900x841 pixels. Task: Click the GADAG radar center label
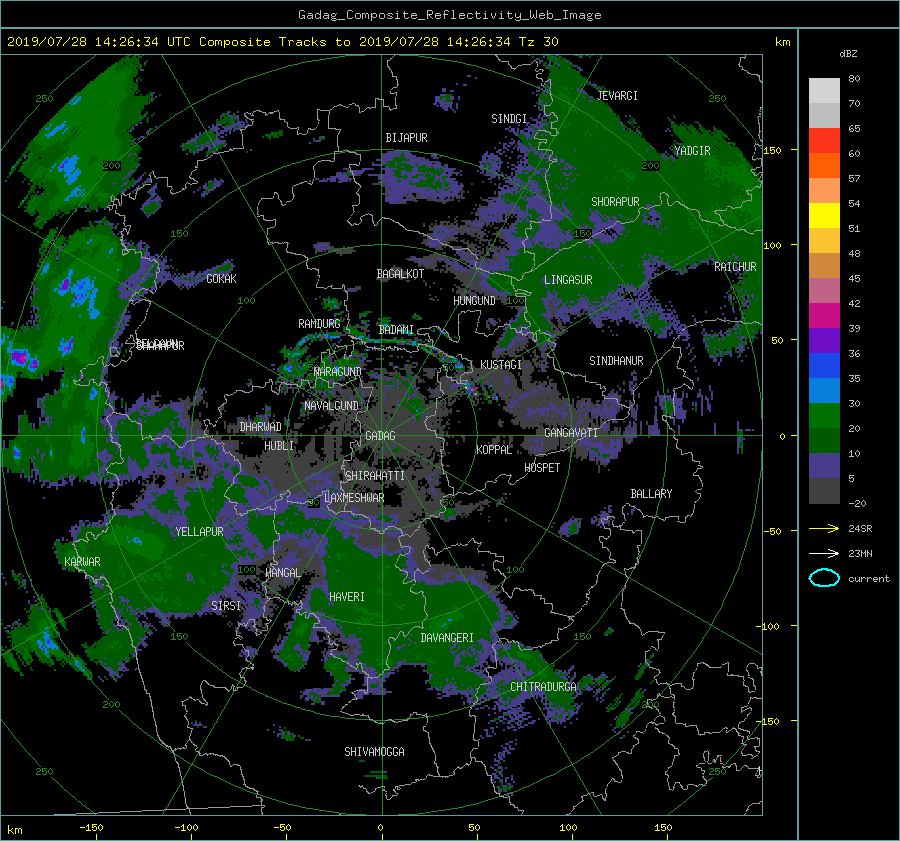tap(380, 436)
